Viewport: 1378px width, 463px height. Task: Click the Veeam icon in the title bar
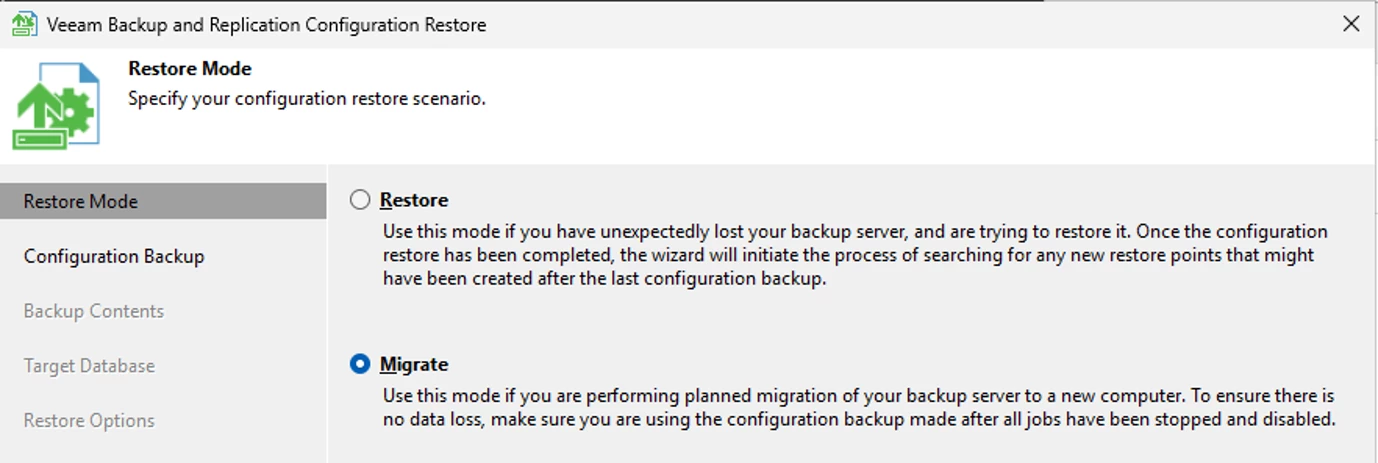tap(24, 24)
